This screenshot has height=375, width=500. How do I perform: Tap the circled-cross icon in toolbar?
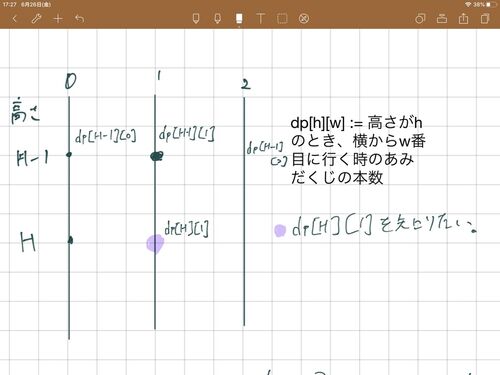[x=304, y=19]
